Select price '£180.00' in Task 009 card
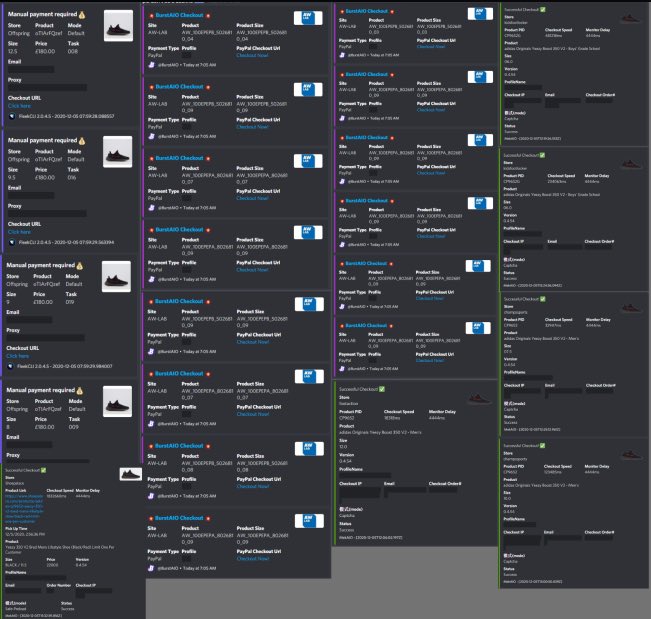Screen dimensions: 651x619 pos(44,427)
